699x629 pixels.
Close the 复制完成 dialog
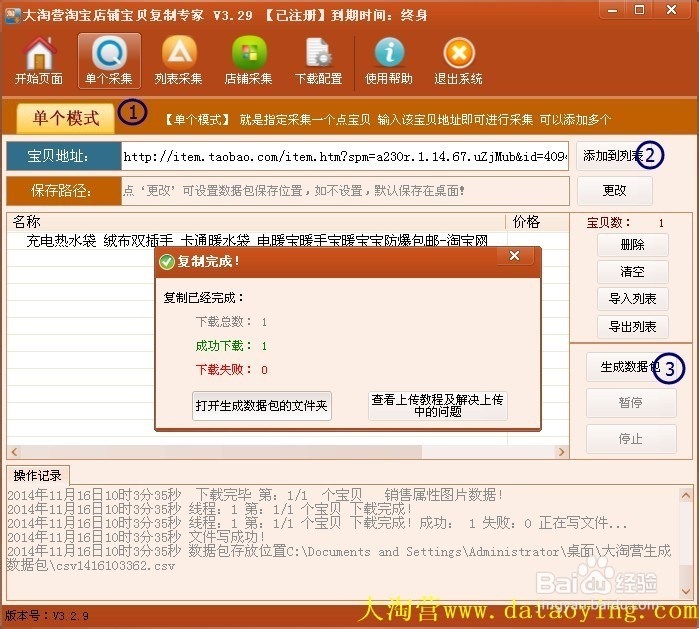pyautogui.click(x=514, y=256)
